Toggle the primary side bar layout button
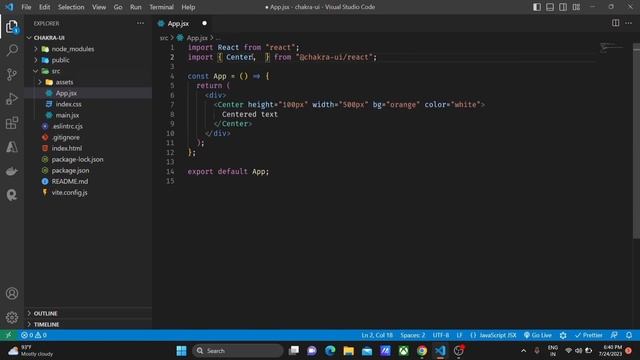This screenshot has height=360, width=640. point(537,7)
